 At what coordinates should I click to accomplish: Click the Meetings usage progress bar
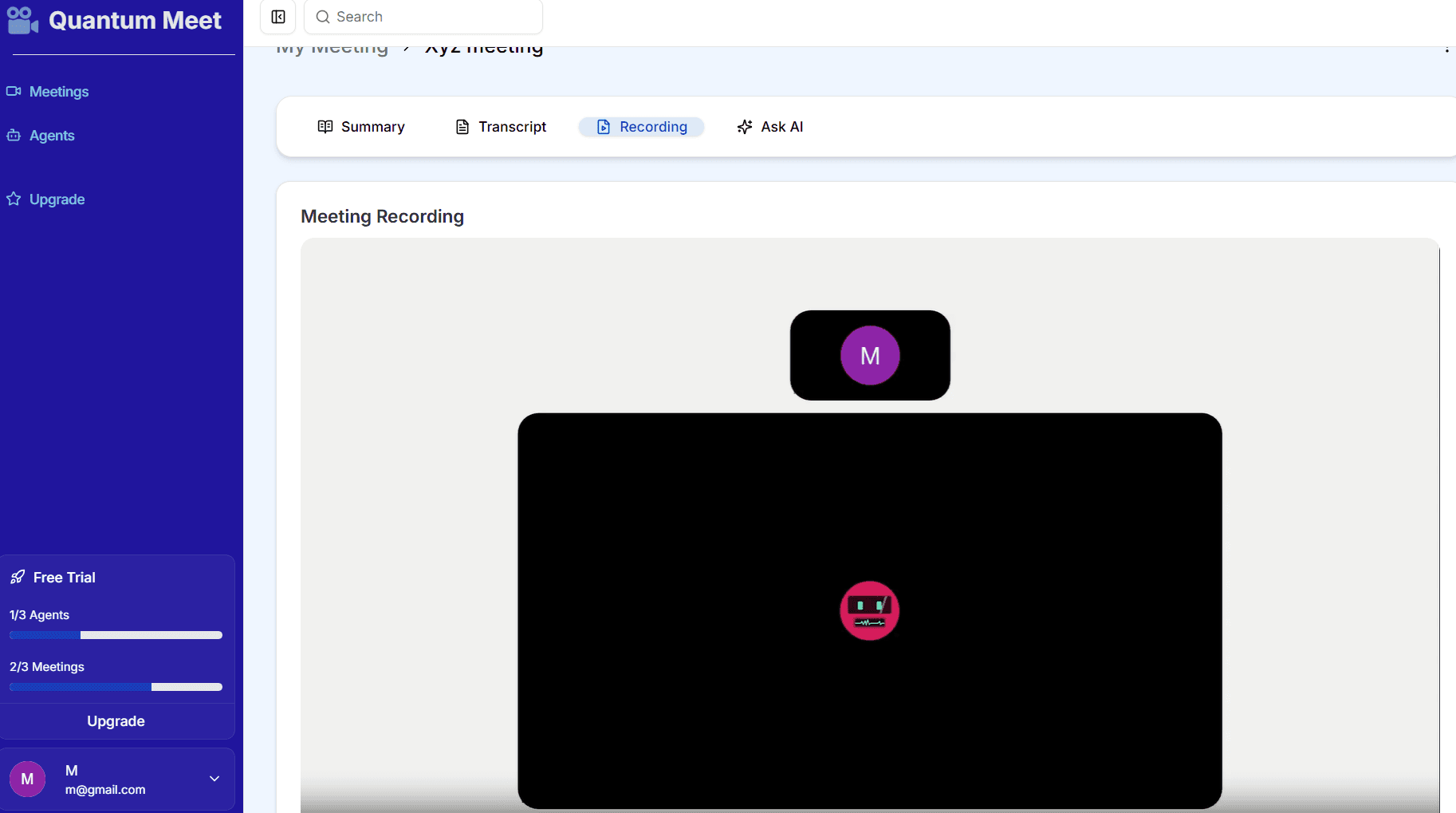[x=116, y=687]
